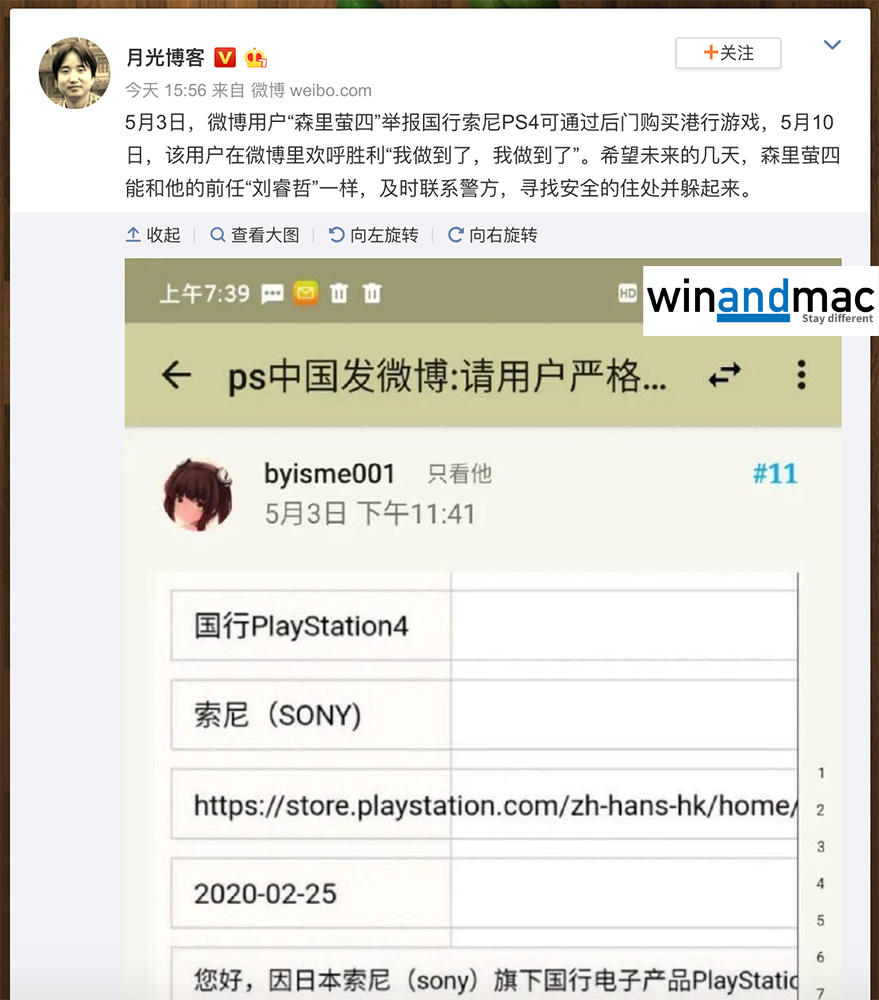Open the post options chevron menu
The height and width of the screenshot is (1000, 879).
pyautogui.click(x=832, y=45)
